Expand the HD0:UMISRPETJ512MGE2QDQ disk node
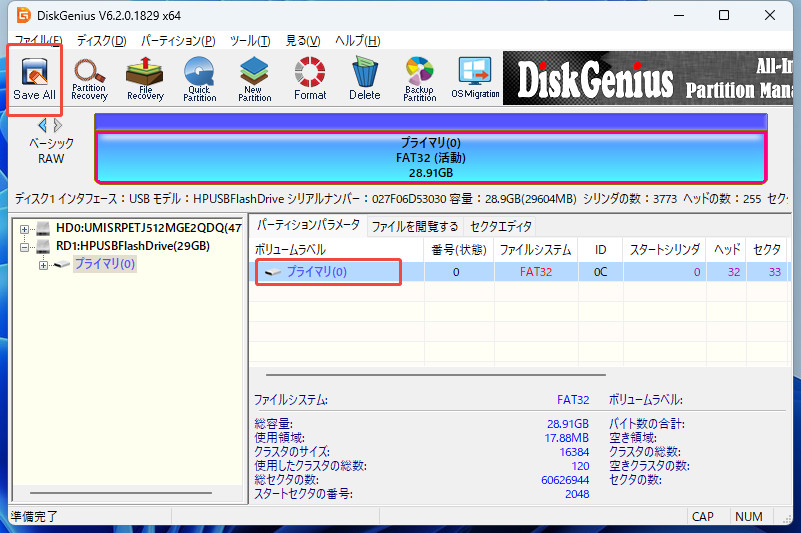This screenshot has width=801, height=533. coord(24,229)
